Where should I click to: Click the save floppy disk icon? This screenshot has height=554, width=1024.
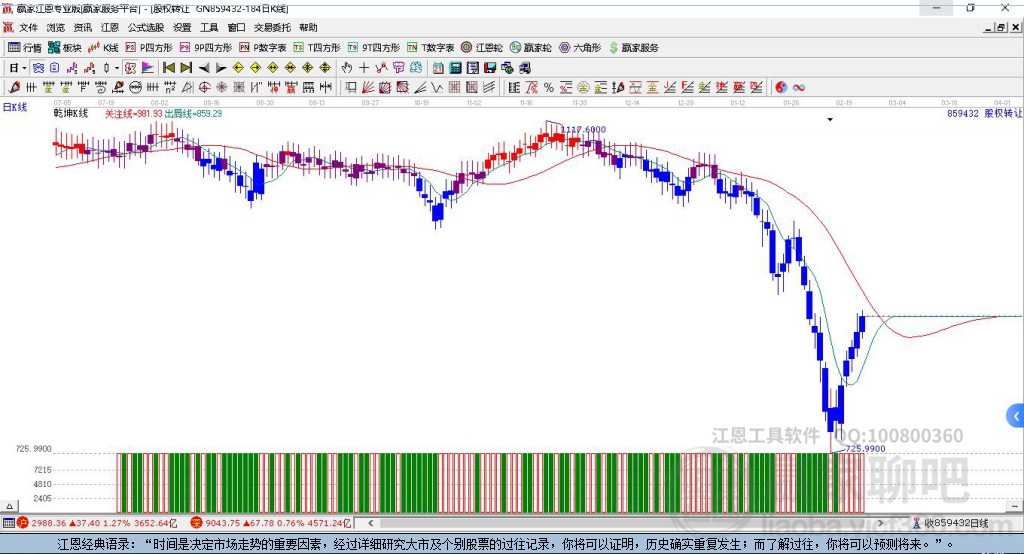coord(490,68)
